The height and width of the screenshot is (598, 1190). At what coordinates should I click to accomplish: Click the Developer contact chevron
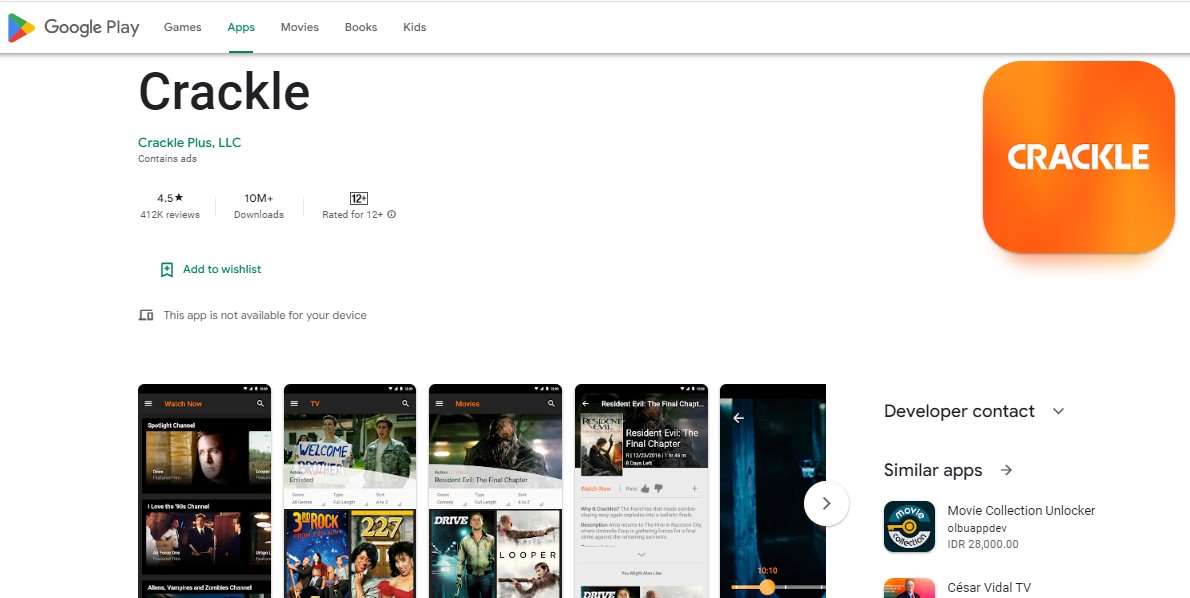pyautogui.click(x=1059, y=411)
